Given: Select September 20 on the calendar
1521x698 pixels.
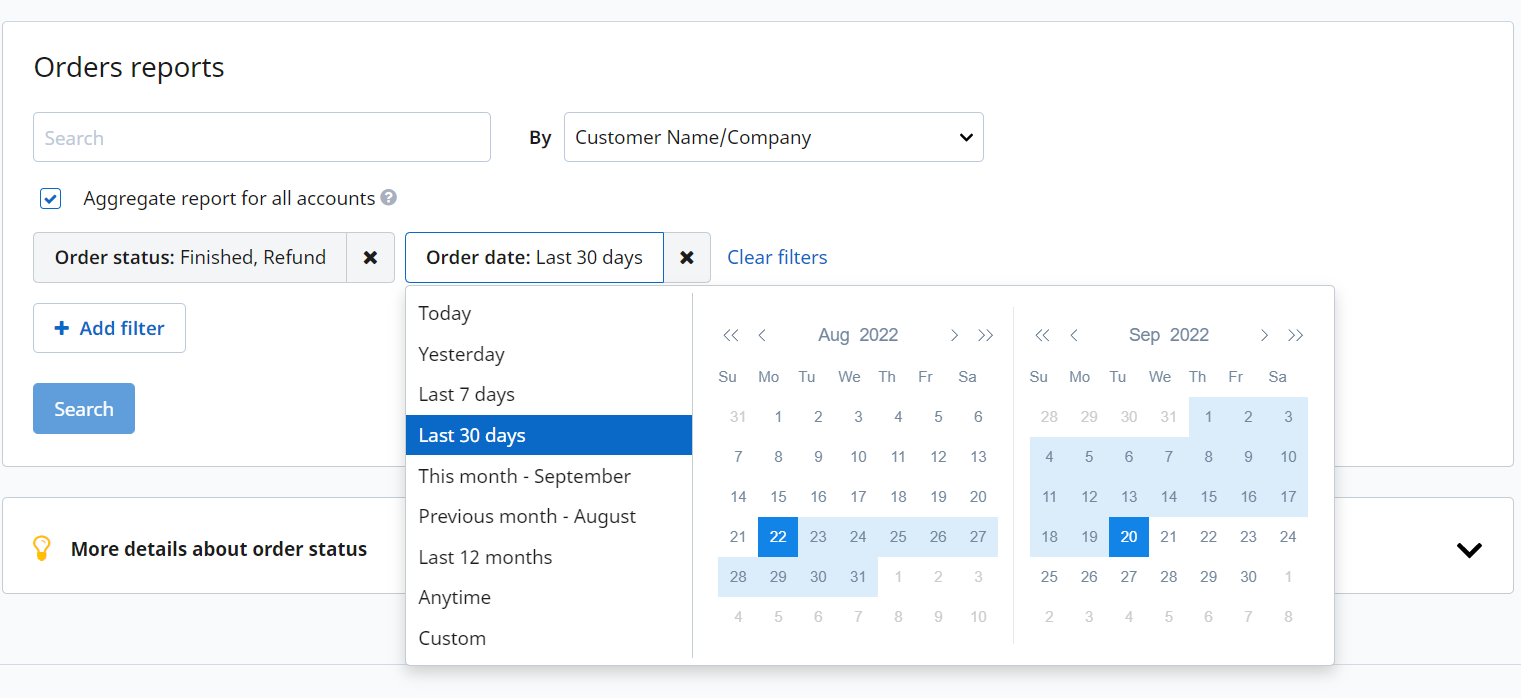Looking at the screenshot, I should click(1128, 537).
